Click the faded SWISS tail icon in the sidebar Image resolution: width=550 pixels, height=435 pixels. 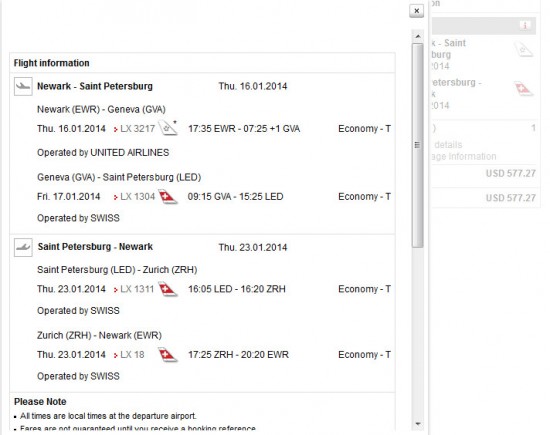coord(523,88)
